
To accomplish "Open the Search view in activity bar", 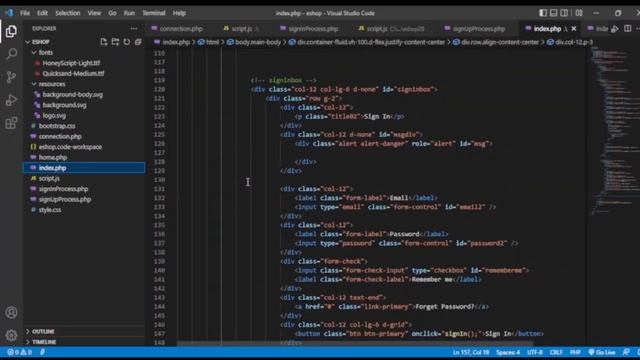I will [11, 54].
